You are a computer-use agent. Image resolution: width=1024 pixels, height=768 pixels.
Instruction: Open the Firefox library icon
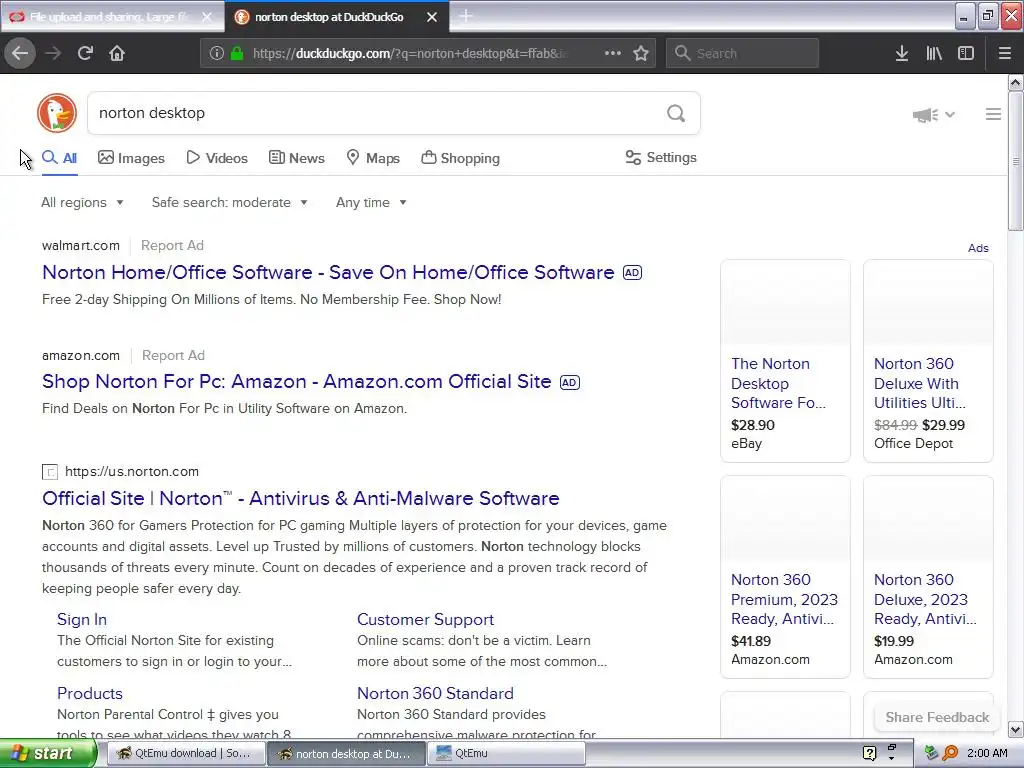tap(934, 53)
